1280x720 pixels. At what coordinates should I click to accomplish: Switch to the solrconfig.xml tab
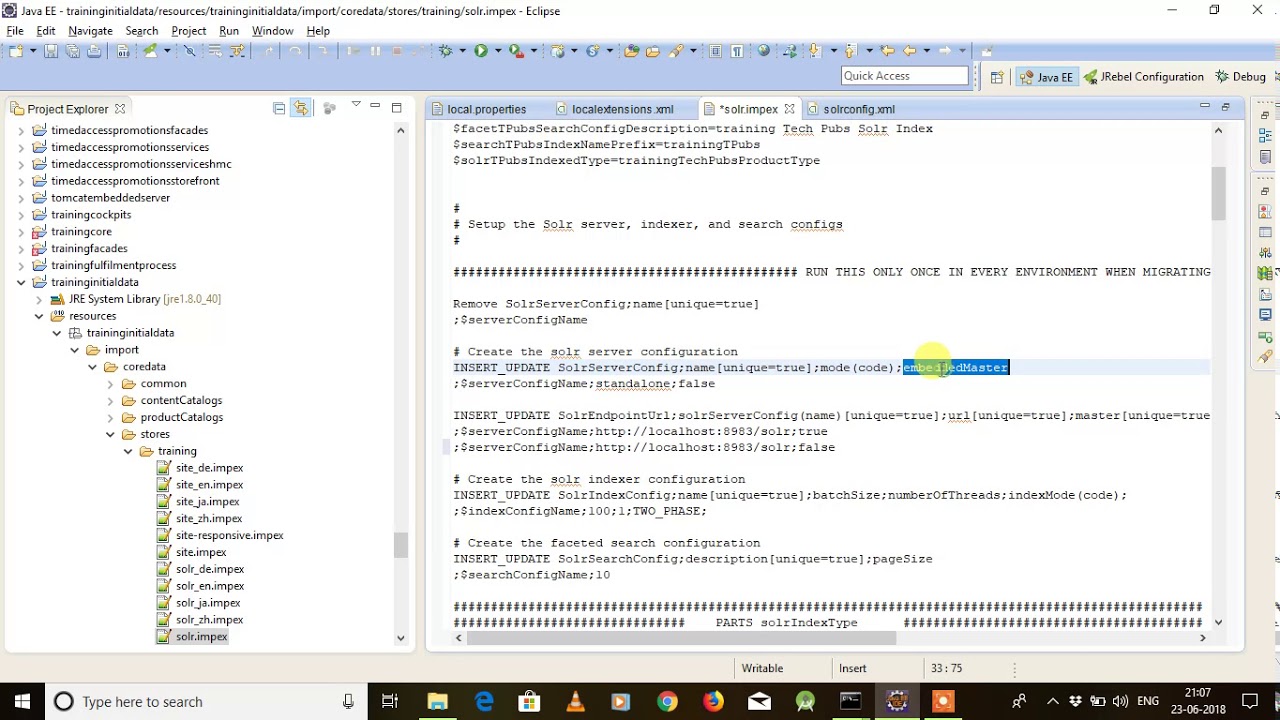tap(858, 109)
